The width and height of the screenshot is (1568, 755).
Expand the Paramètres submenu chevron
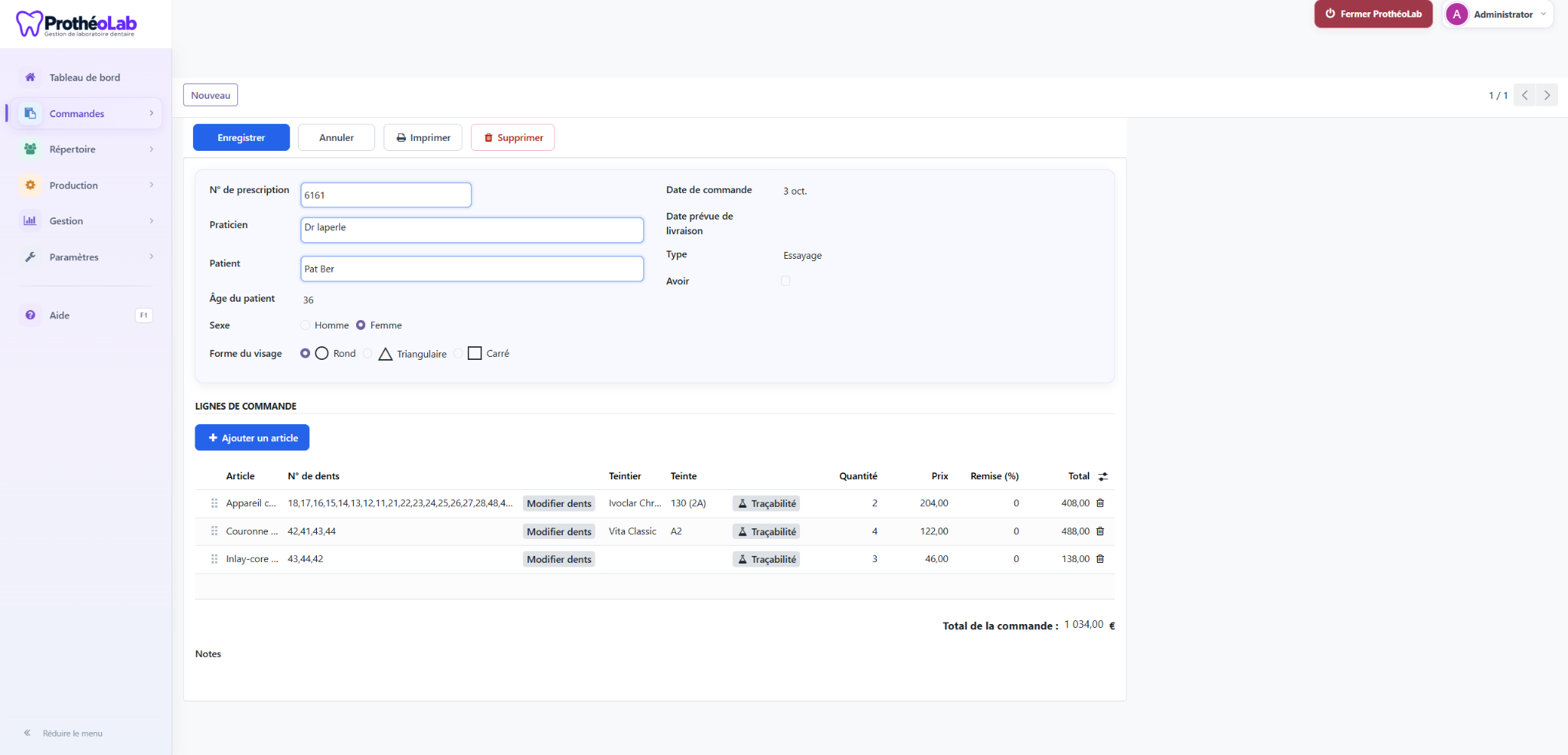(x=152, y=257)
